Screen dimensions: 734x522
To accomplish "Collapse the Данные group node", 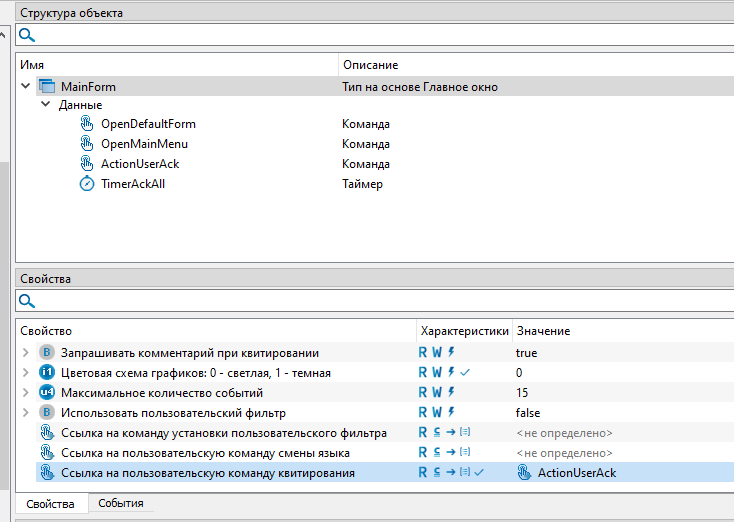I will point(45,105).
